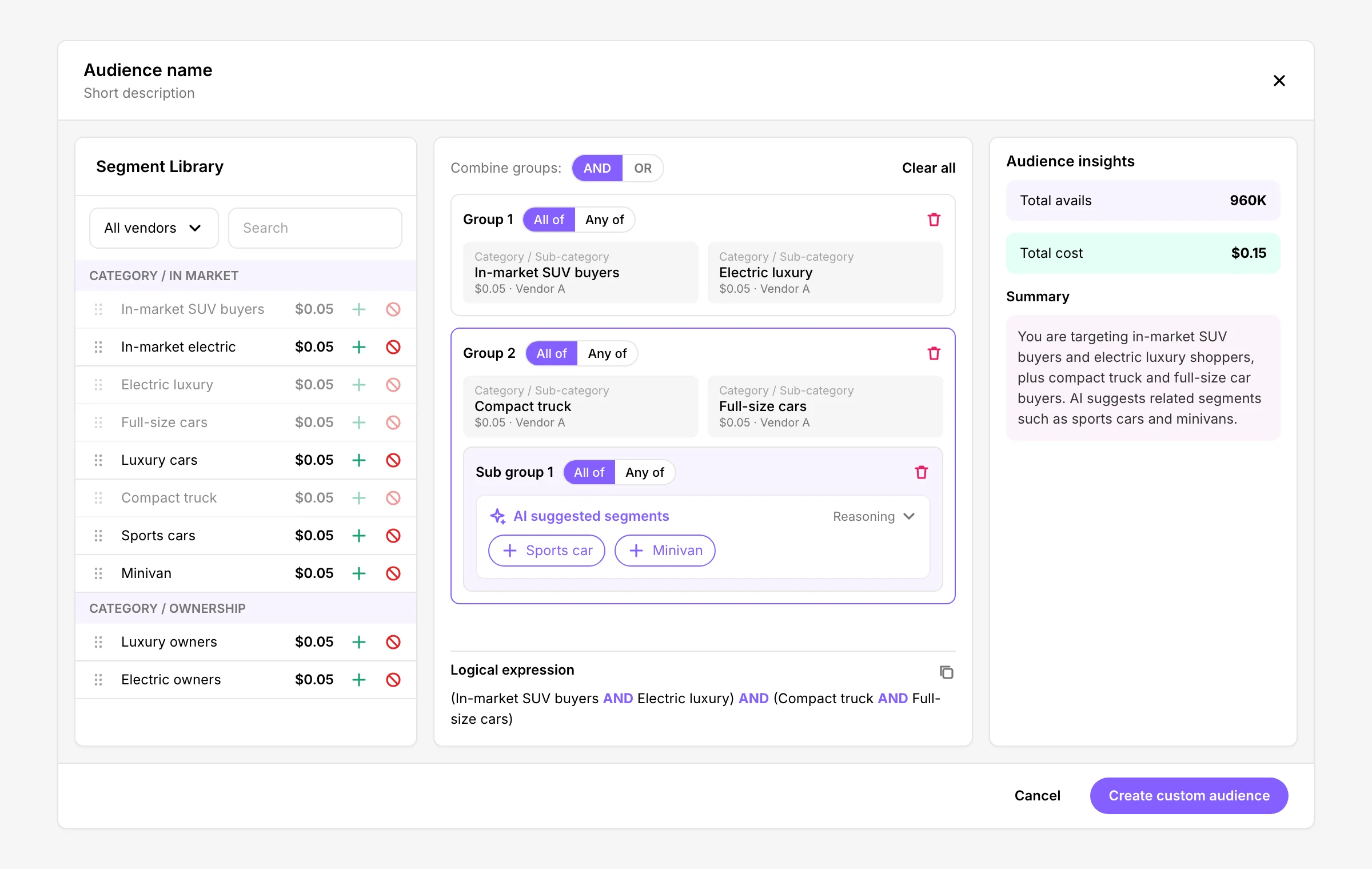This screenshot has height=869, width=1372.
Task: Set Combine groups to OR
Action: [x=643, y=168]
